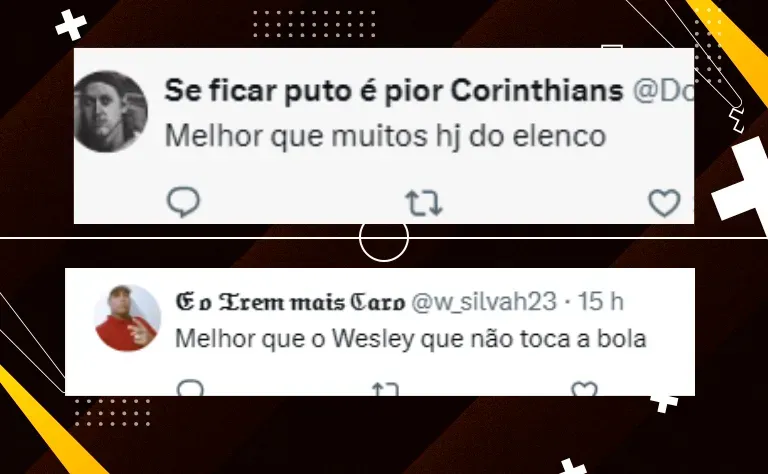Like the tweet about Wesley
Viewport: 768px width, 474px height.
tap(584, 389)
